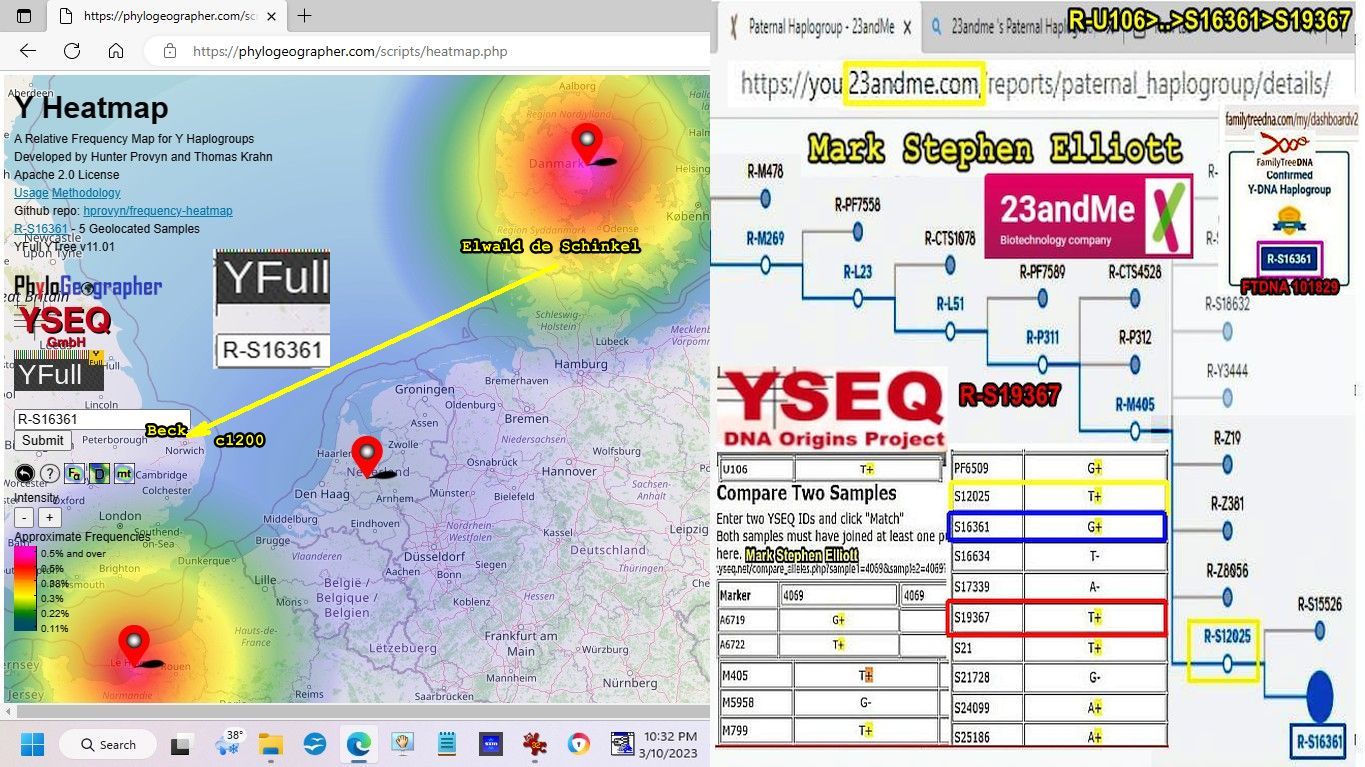Select the mt haplogroup map icon
This screenshot has height=767, width=1365.
click(x=124, y=473)
